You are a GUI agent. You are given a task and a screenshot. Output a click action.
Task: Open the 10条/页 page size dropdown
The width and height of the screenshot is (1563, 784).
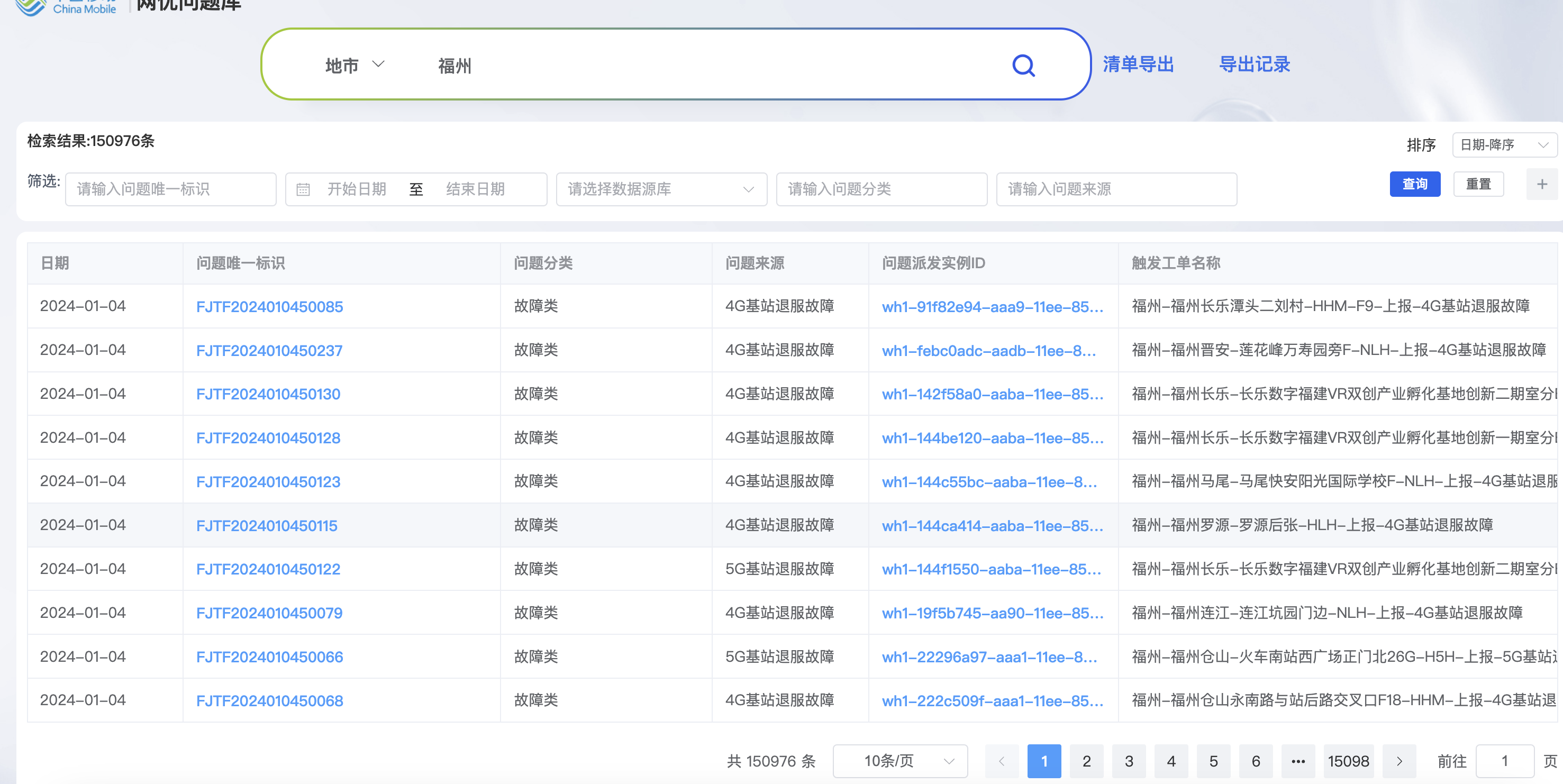900,761
